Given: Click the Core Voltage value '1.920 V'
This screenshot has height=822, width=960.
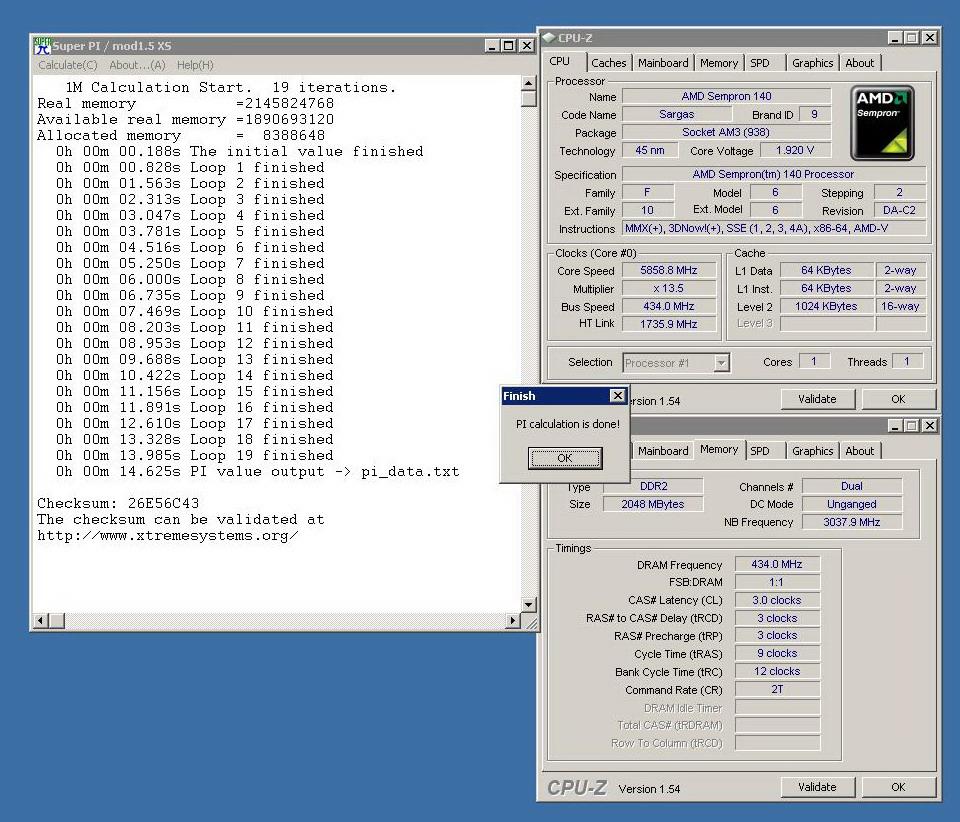Looking at the screenshot, I should (795, 151).
